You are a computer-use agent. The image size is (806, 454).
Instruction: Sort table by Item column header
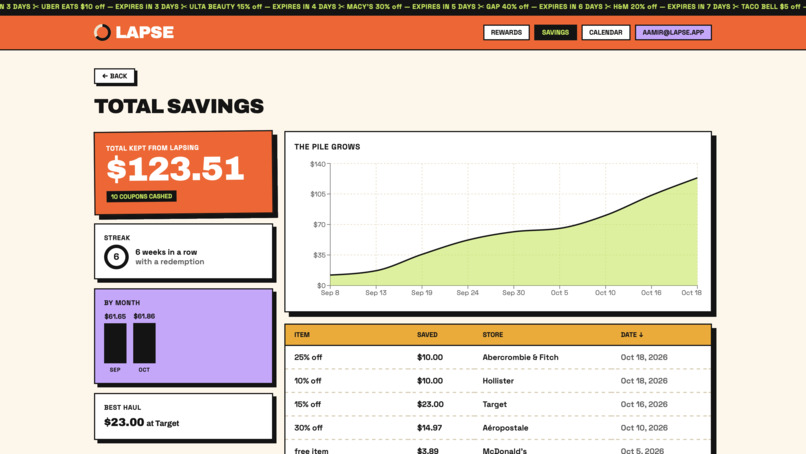tap(302, 335)
